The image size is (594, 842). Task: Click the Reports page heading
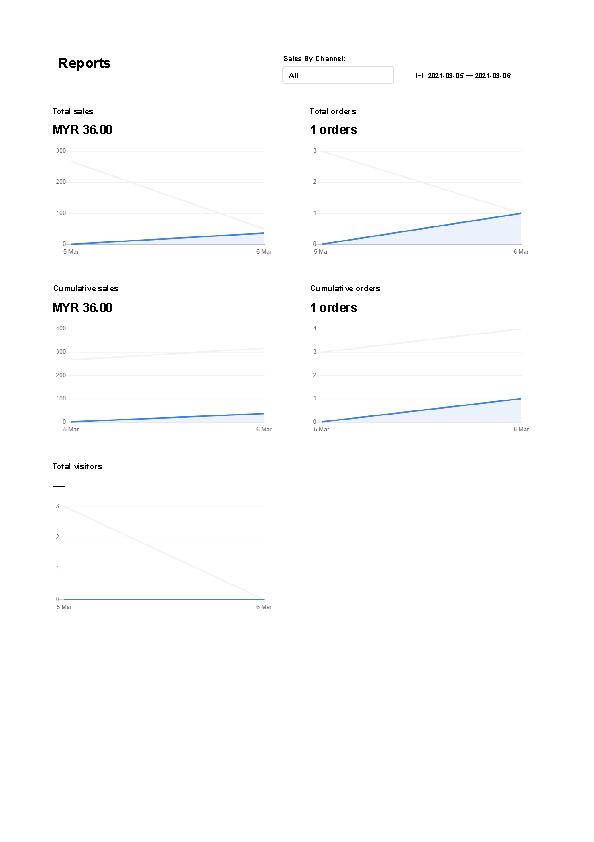click(84, 63)
